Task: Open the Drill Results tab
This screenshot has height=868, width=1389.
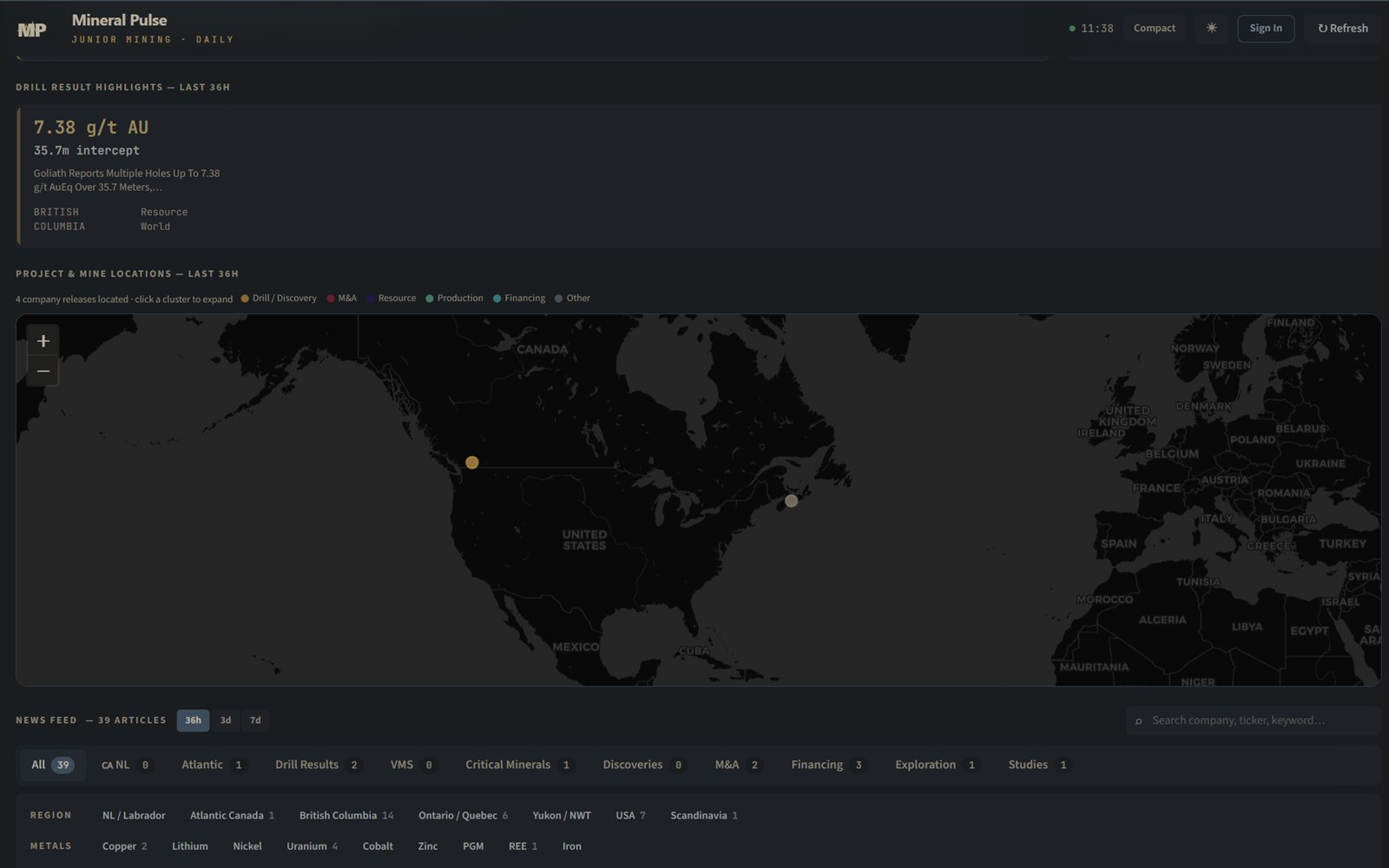Action: tap(318, 765)
